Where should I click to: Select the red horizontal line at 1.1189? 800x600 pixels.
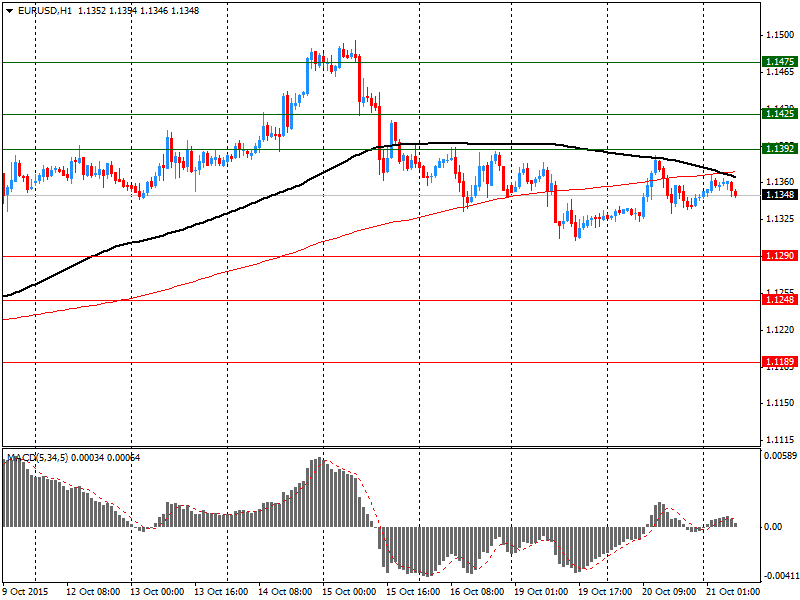point(382,362)
